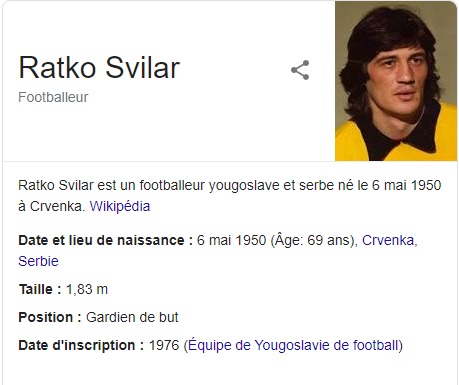Screen dimensions: 459x385
Task: Open the Wikipédia source link
Action: 120,206
